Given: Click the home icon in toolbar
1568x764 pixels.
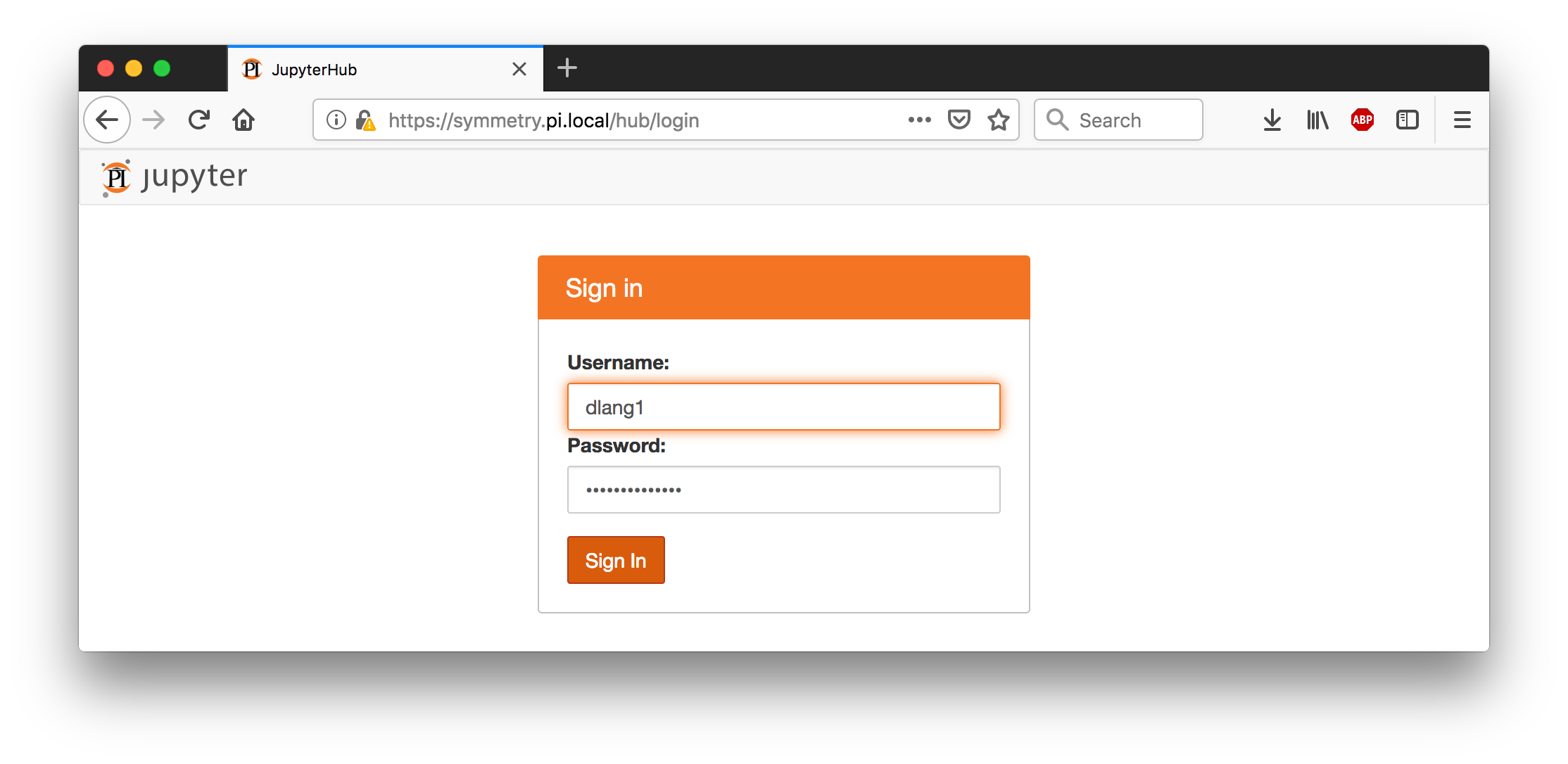Looking at the screenshot, I should coord(244,120).
